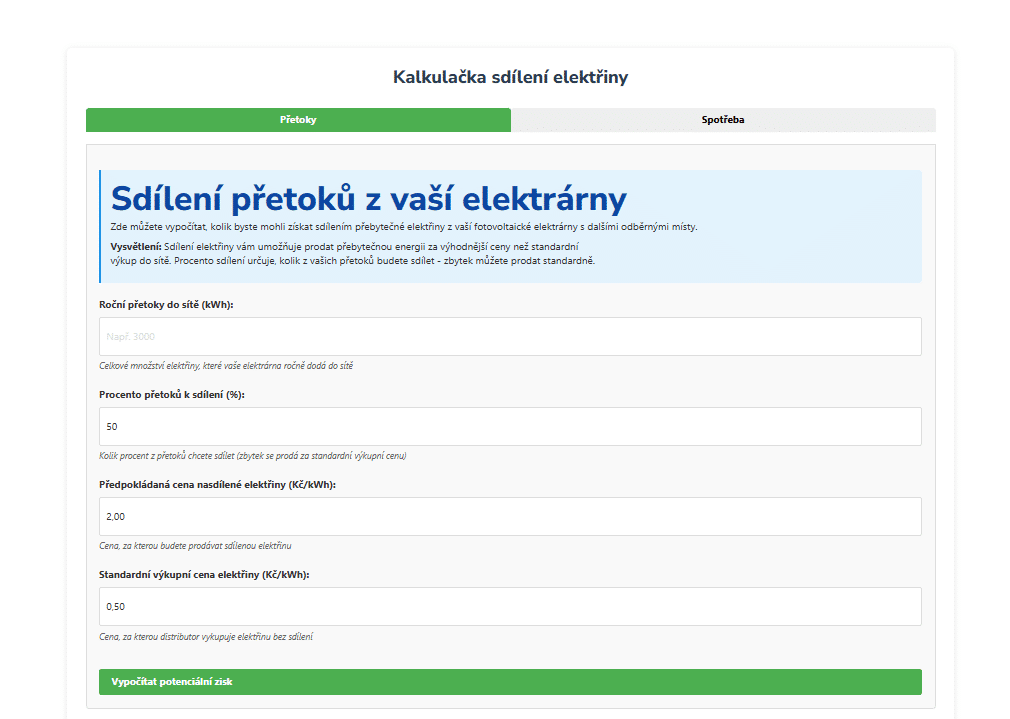Click Vypočítat potenciální zisk button
This screenshot has width=1010, height=719.
coord(510,682)
